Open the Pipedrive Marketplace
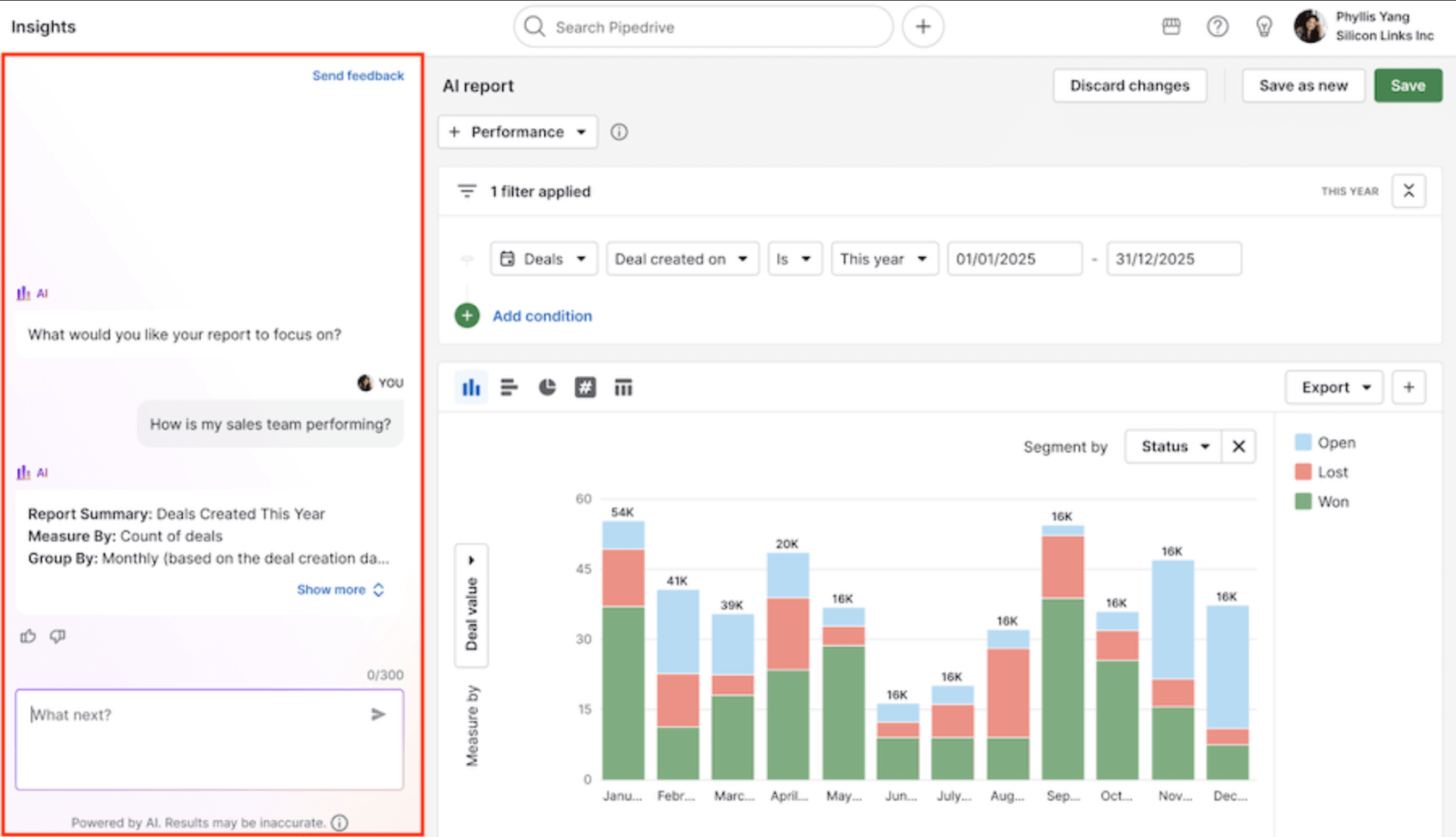This screenshot has width=1456, height=837. click(1171, 26)
